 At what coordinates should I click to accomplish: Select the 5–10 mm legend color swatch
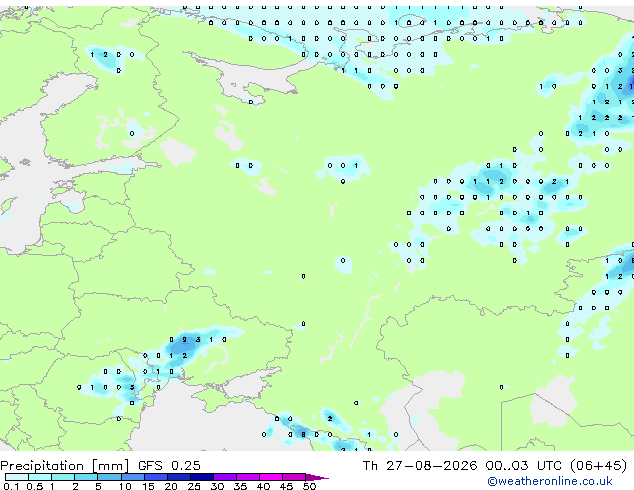[109, 477]
